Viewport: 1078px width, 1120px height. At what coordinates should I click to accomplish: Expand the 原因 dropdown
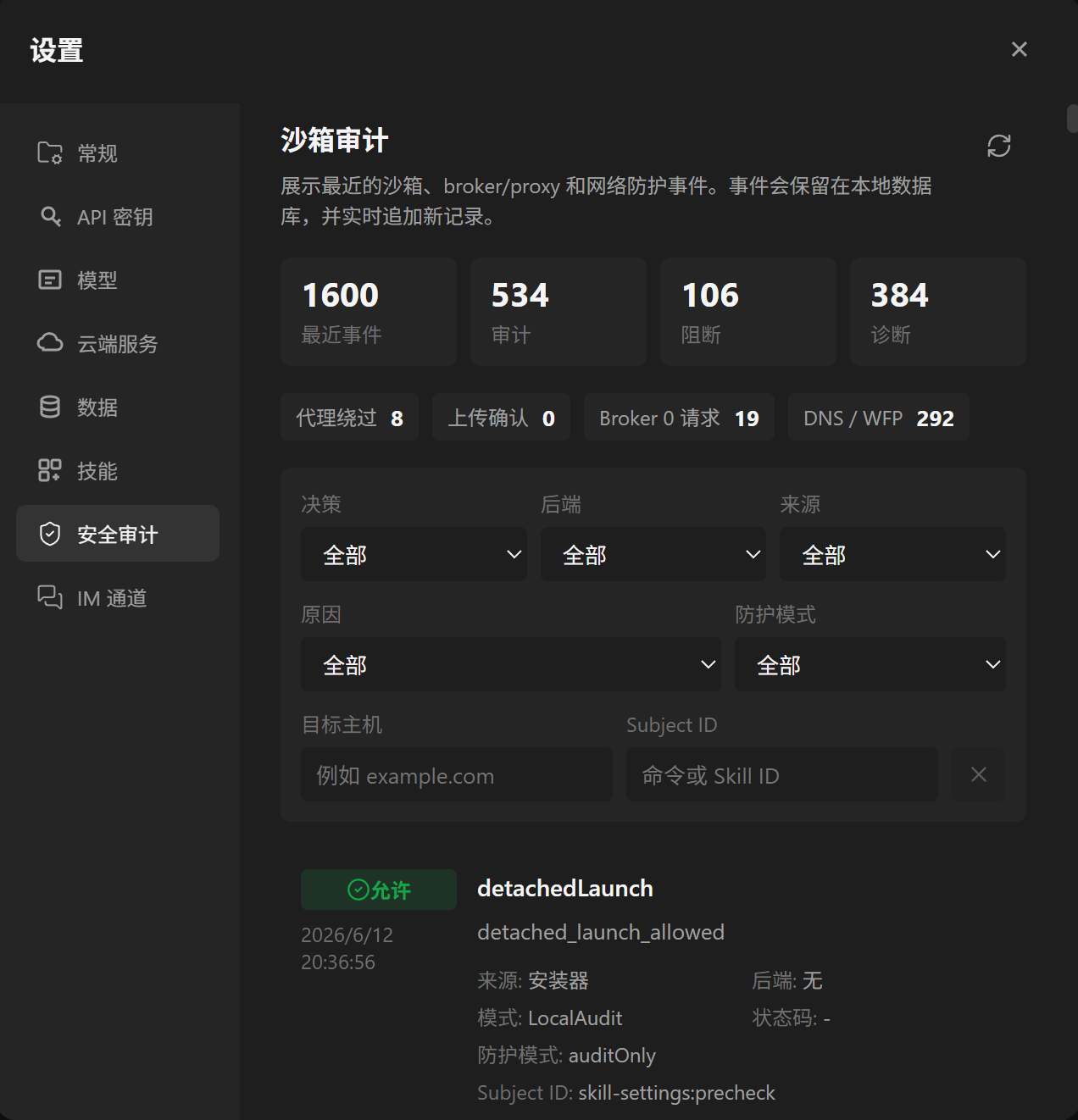[511, 664]
